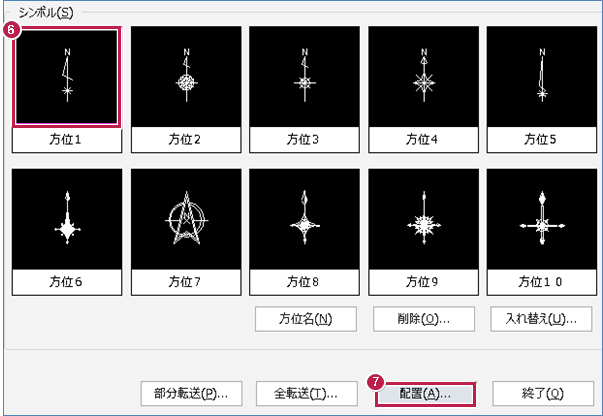The height and width of the screenshot is (416, 603).
Task: Click the 方位名(N) button
Action: click(306, 319)
